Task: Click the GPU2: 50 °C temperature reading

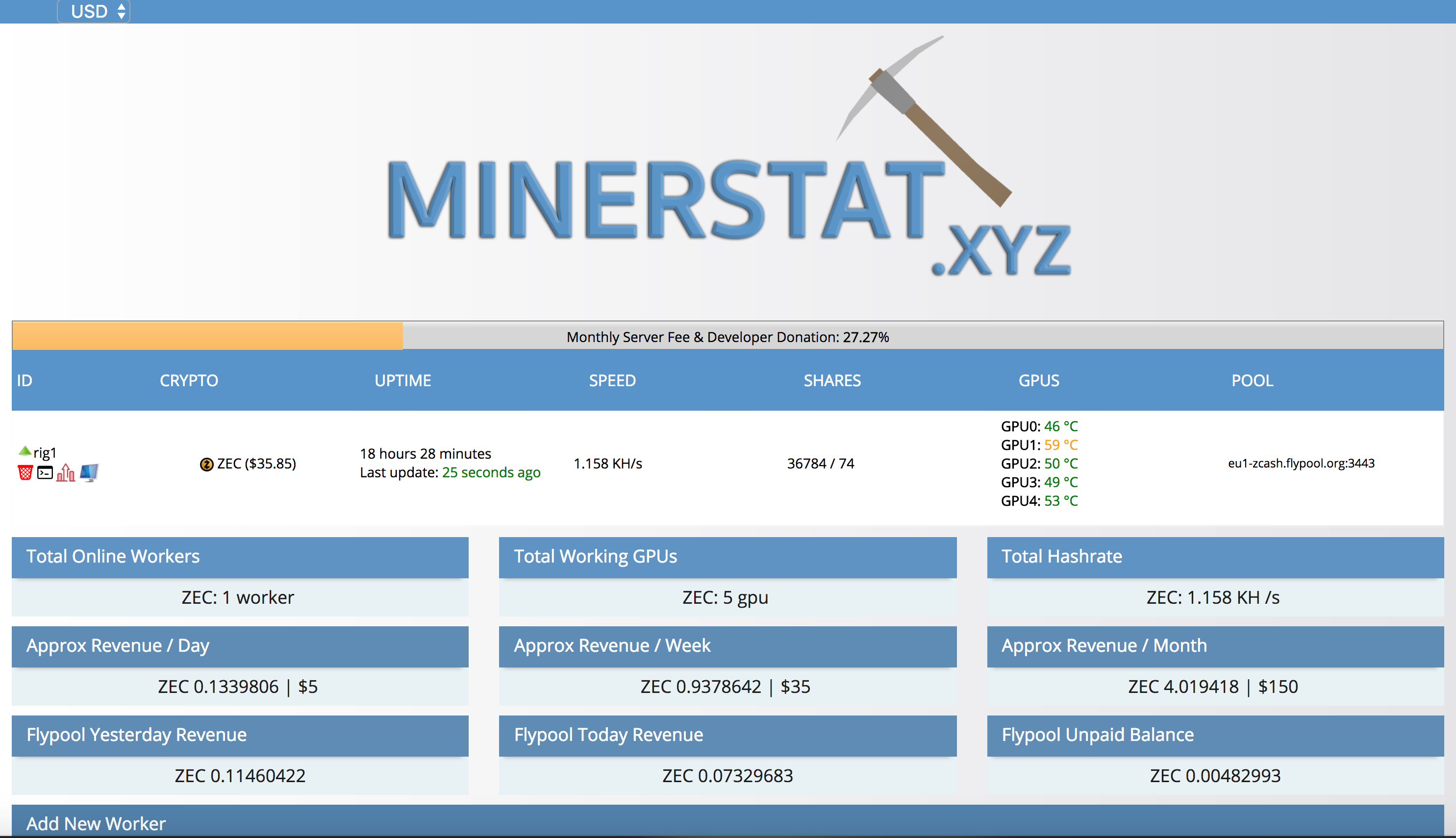Action: coord(1039,464)
